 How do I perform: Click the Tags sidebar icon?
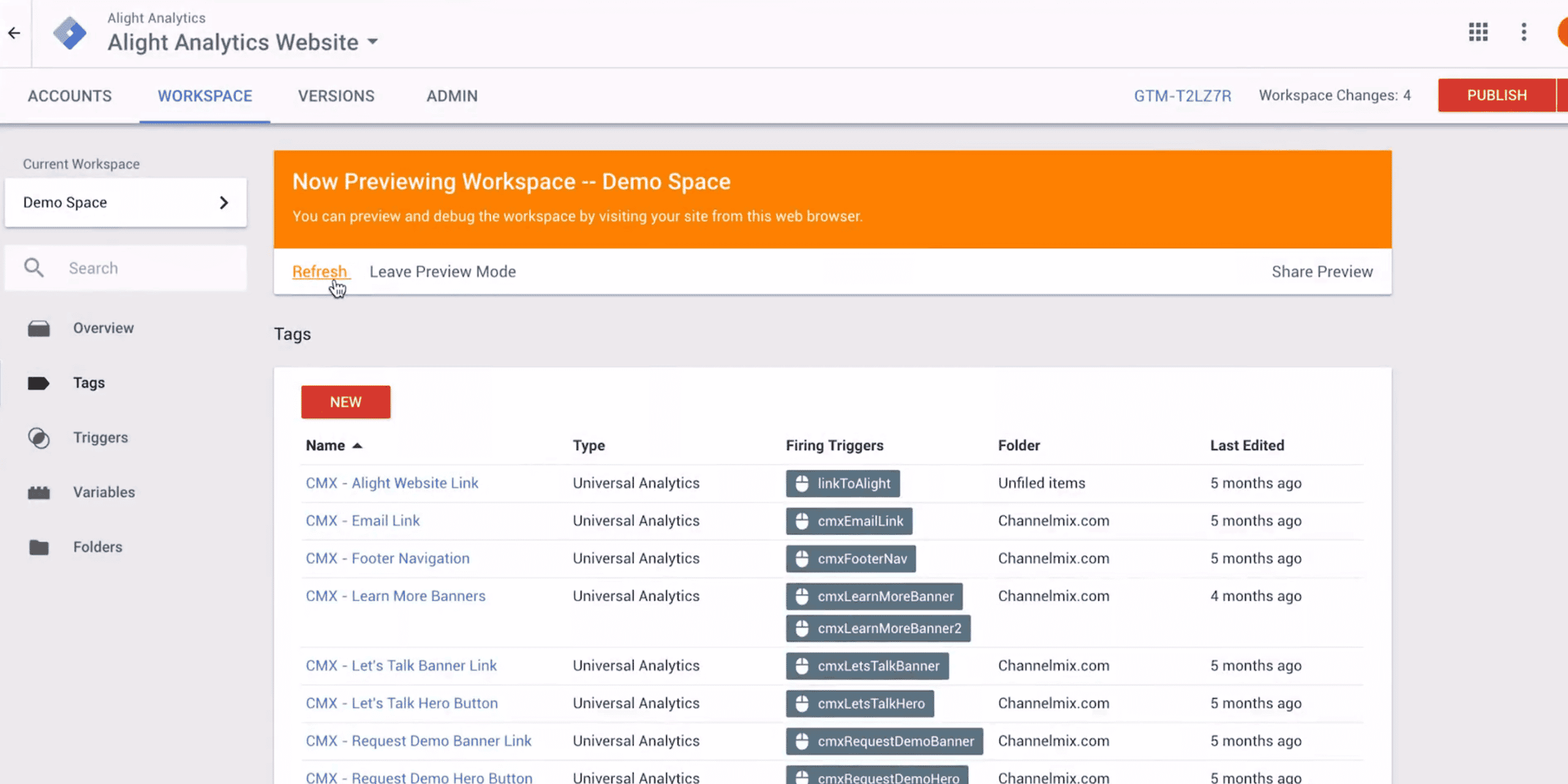[x=39, y=383]
